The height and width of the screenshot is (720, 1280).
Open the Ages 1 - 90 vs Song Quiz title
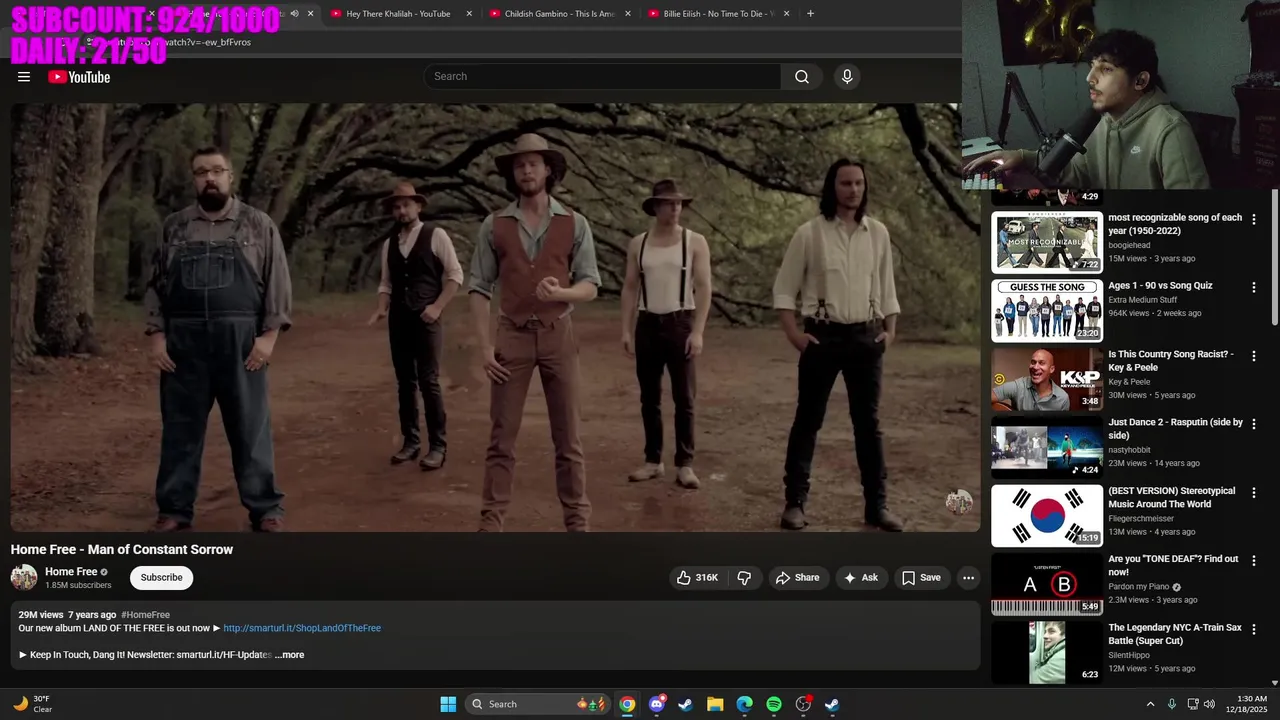pyautogui.click(x=1160, y=286)
